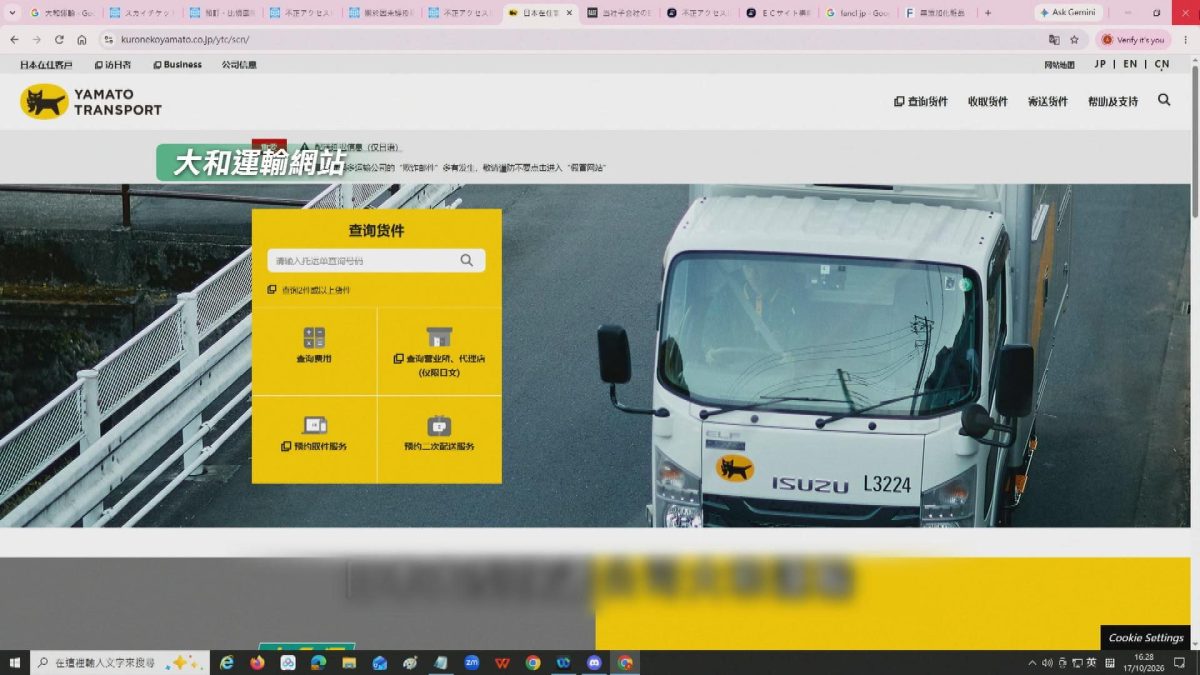The width and height of the screenshot is (1200, 675).
Task: Open the site search magnifier in header
Action: (x=1164, y=100)
